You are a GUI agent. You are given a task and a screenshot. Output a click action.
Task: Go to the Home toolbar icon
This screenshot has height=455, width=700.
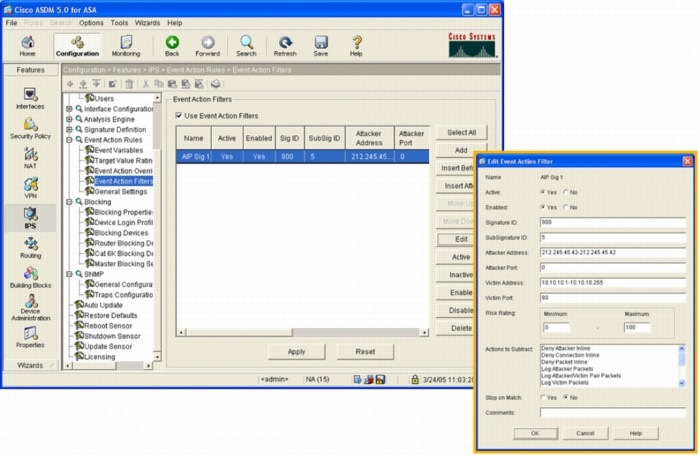tap(27, 46)
